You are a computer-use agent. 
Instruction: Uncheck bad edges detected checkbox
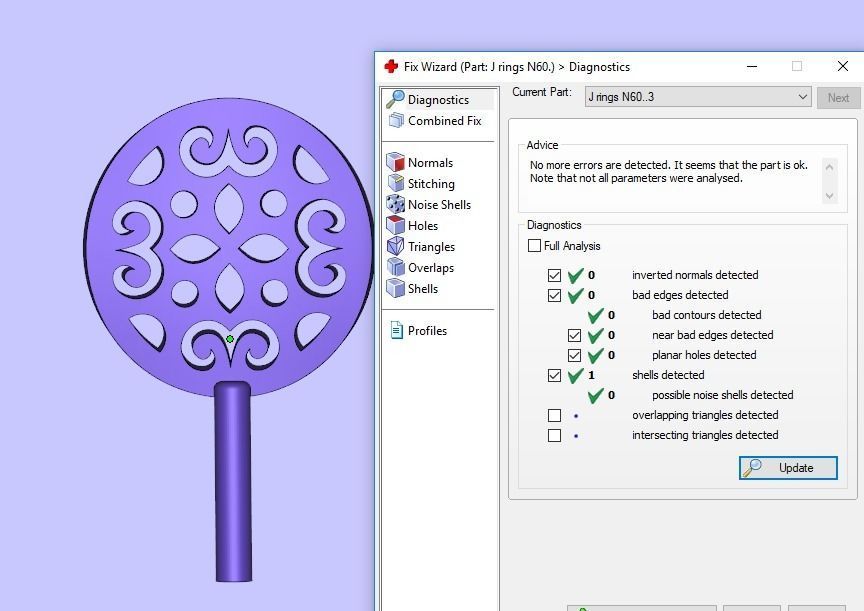tap(554, 295)
